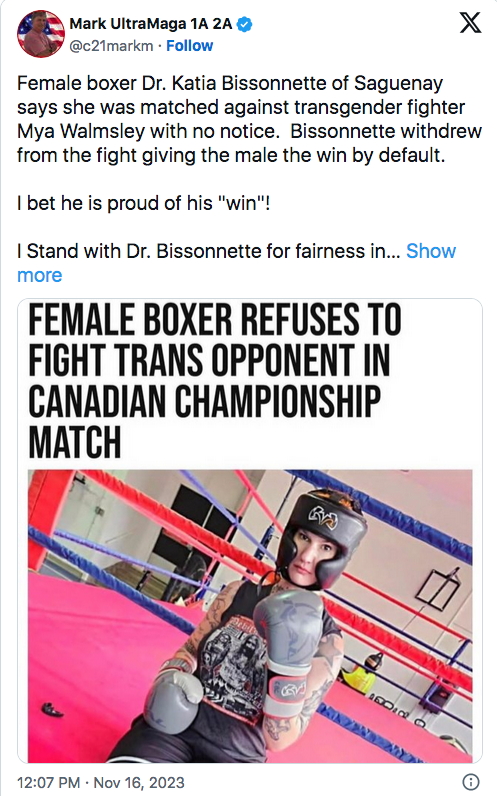Open the @c21markm handle link
Image resolution: width=497 pixels, height=796 pixels.
(111, 46)
